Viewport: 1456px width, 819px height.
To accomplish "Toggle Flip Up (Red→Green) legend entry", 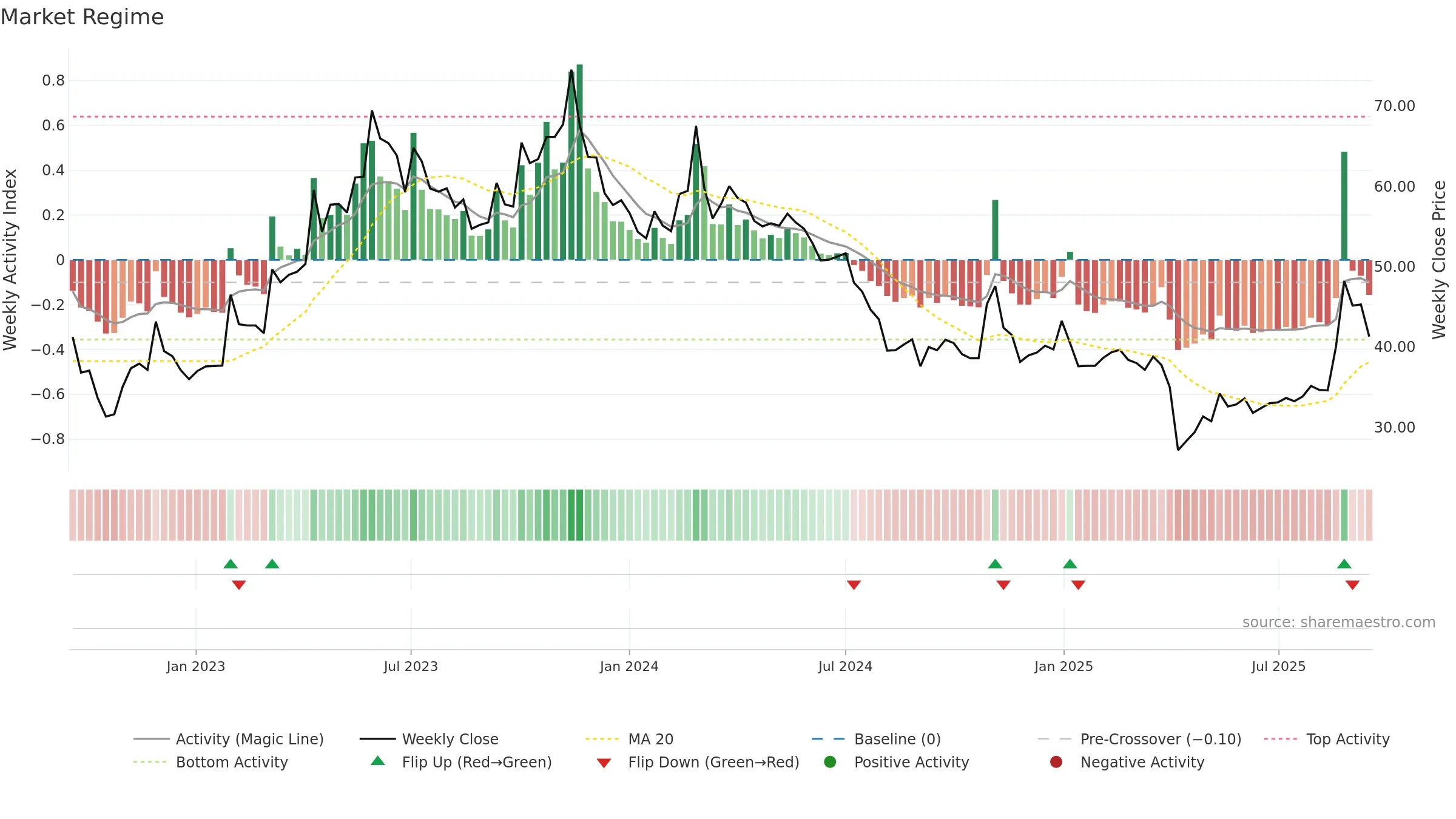I will tap(461, 762).
